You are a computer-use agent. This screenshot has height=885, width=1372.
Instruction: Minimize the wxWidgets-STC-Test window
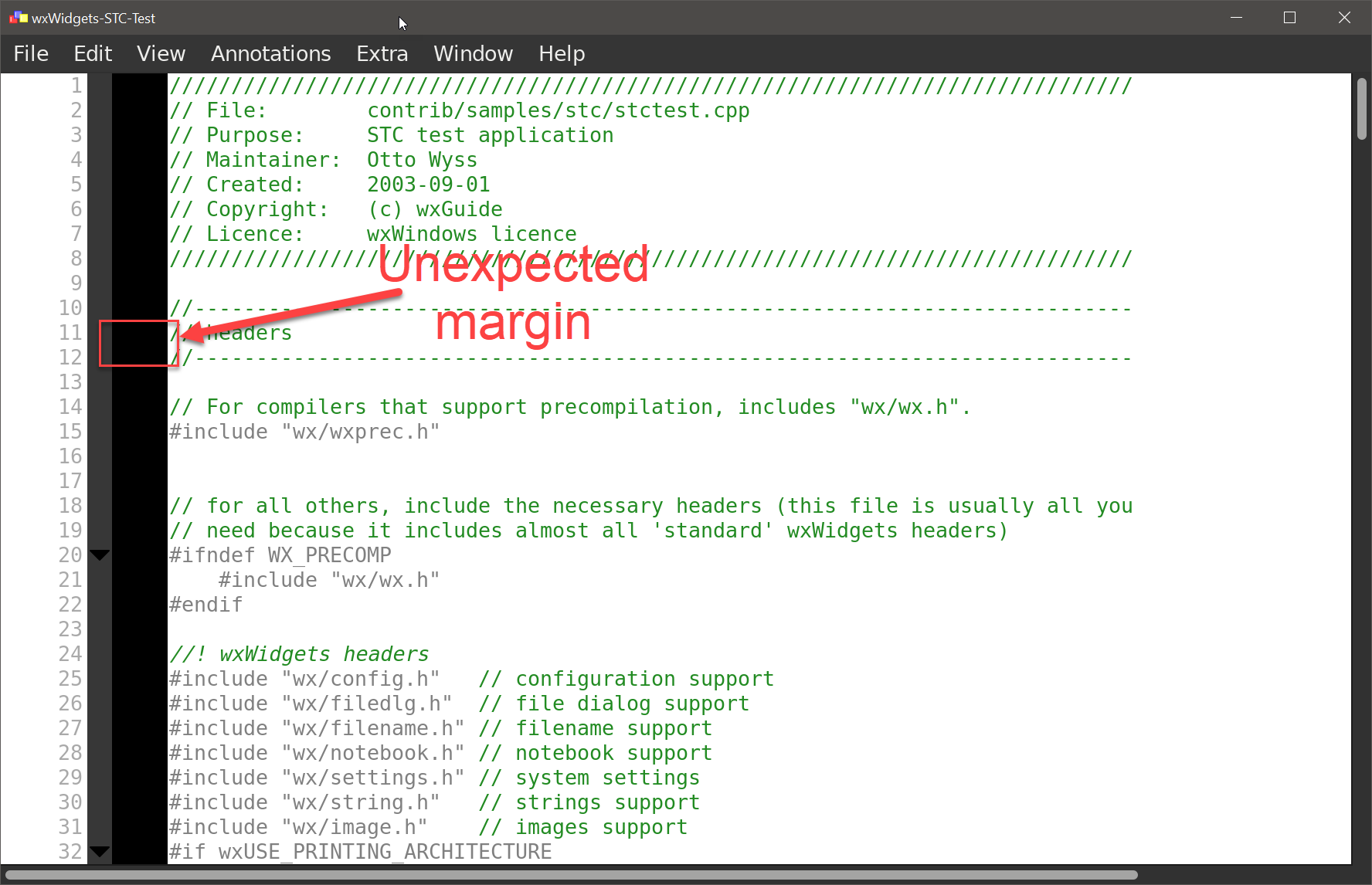(1236, 18)
